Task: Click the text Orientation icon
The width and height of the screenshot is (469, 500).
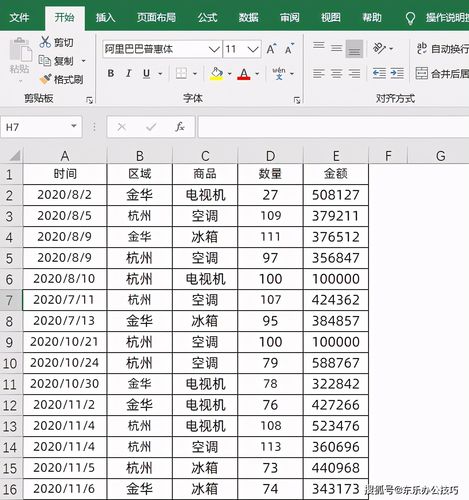Action: click(379, 49)
